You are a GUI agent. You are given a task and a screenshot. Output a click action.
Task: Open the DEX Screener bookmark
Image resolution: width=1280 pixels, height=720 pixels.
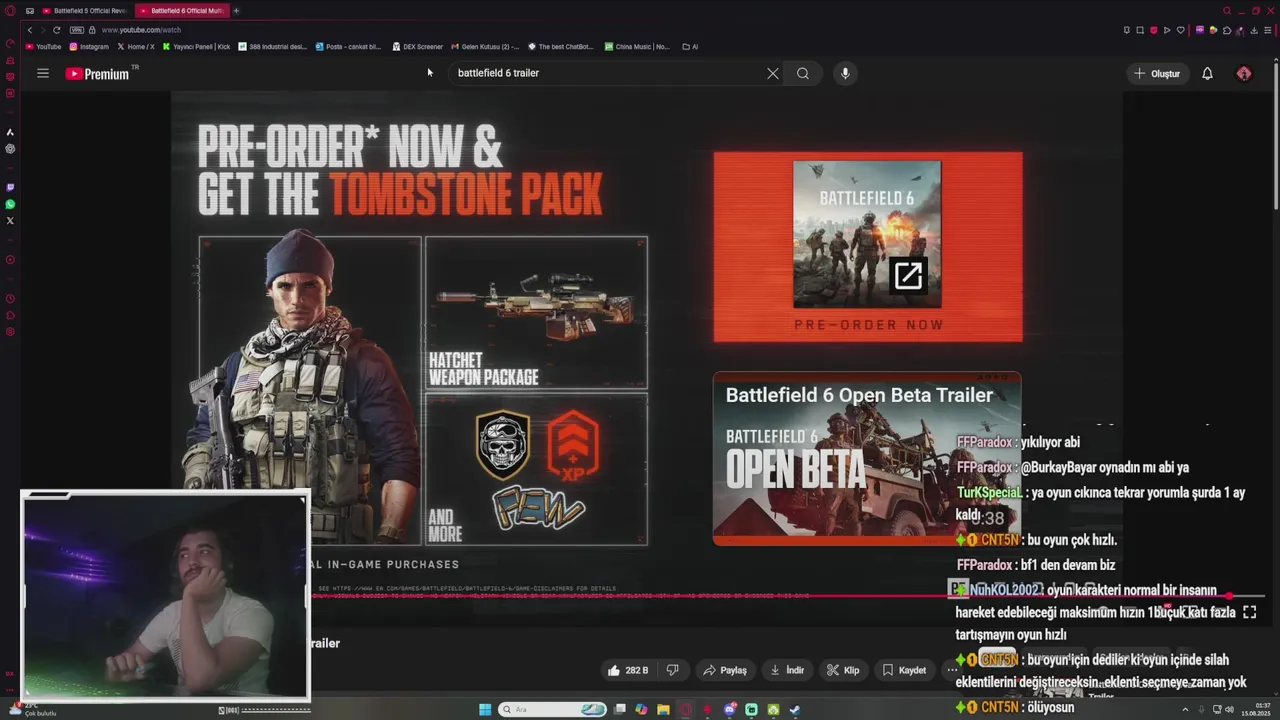[x=417, y=46]
